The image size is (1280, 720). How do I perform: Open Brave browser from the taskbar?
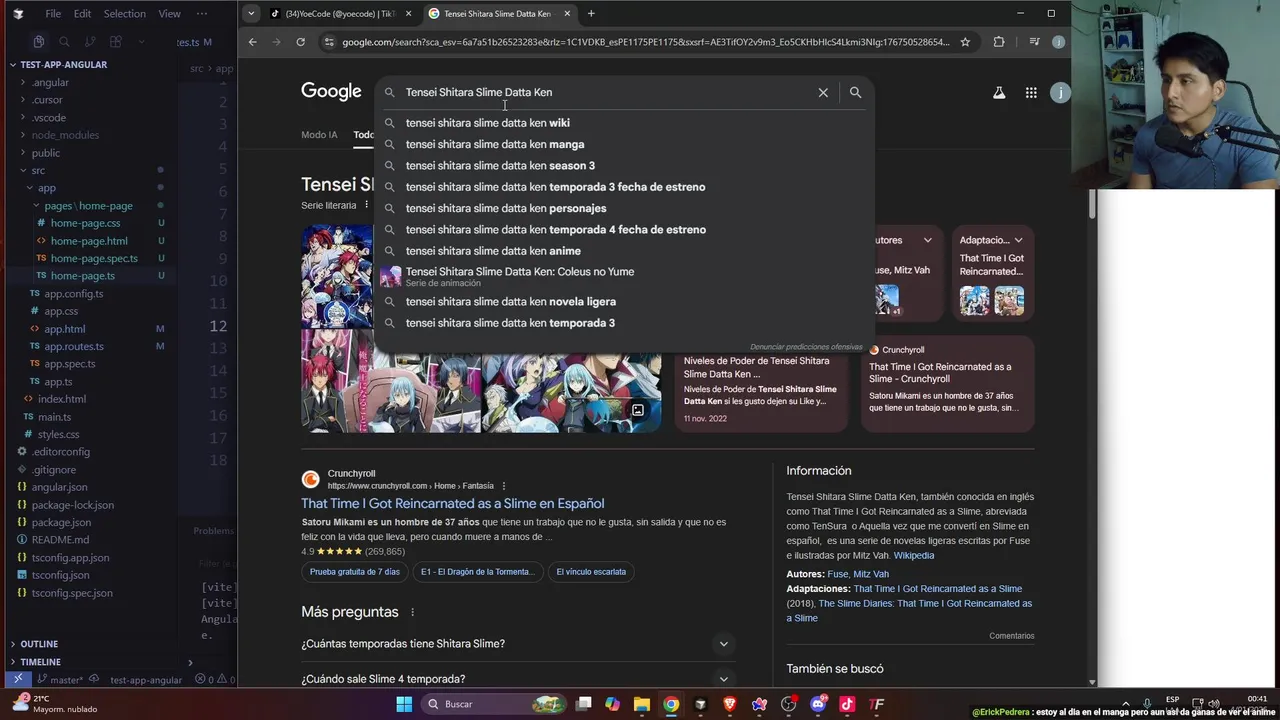pos(730,704)
